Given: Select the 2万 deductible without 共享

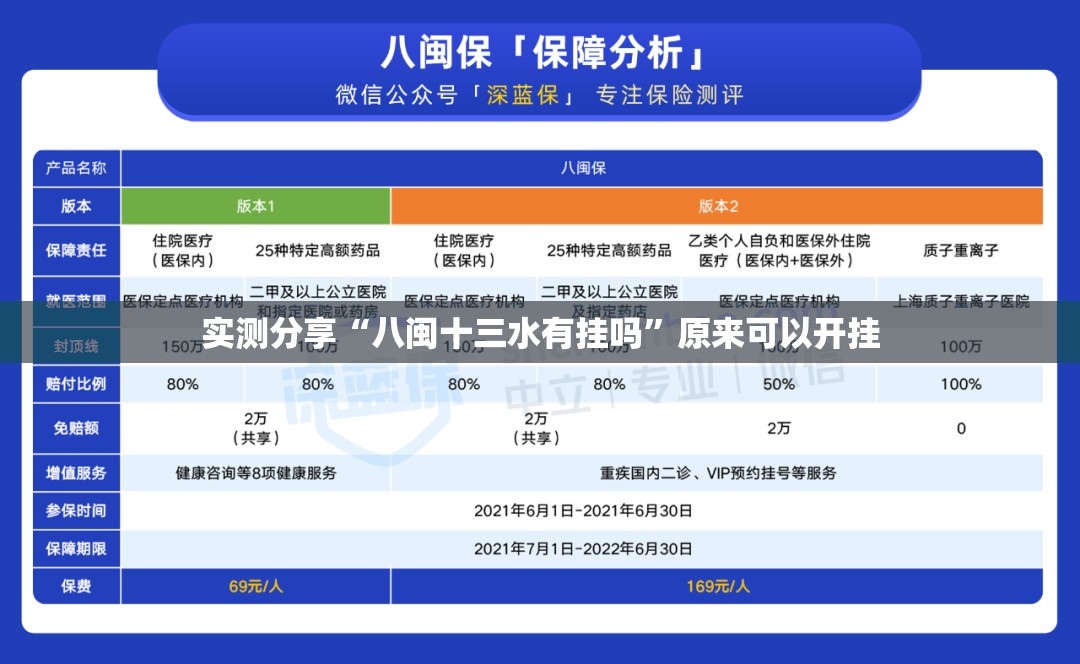Looking at the screenshot, I should (779, 428).
